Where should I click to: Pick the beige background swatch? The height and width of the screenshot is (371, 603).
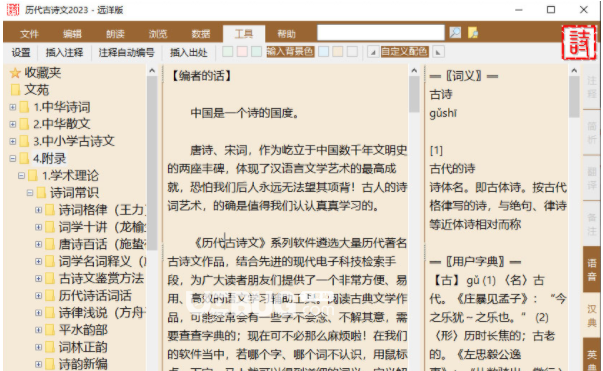pos(338,52)
